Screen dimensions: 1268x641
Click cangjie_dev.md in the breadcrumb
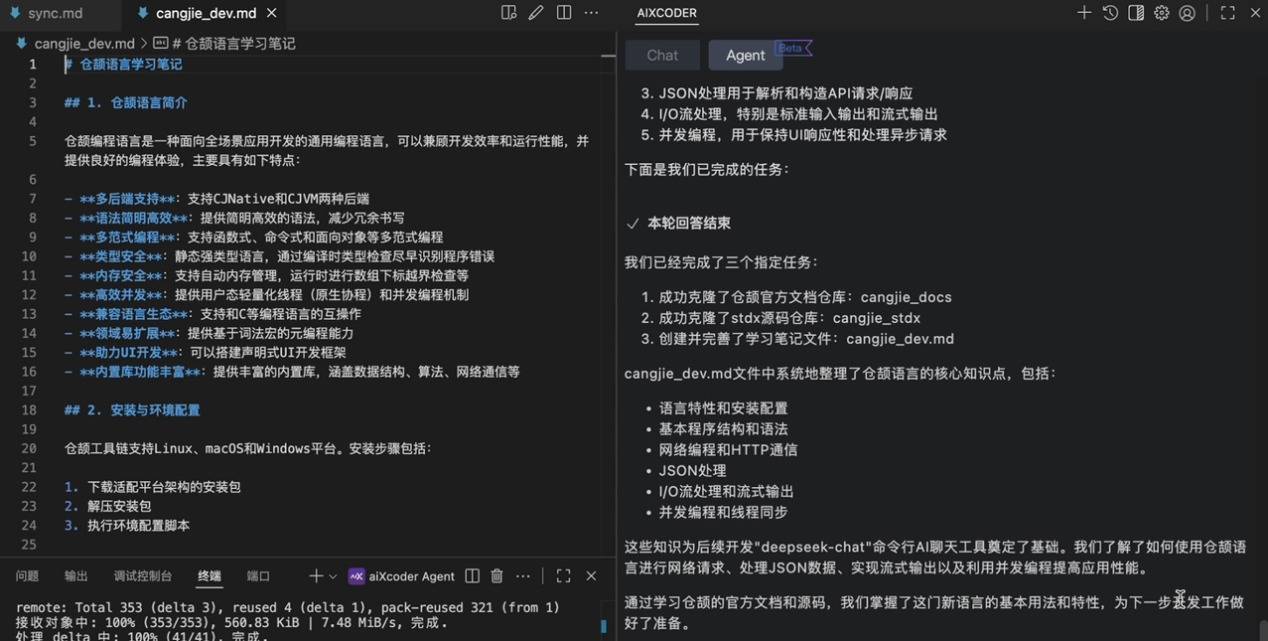click(83, 44)
